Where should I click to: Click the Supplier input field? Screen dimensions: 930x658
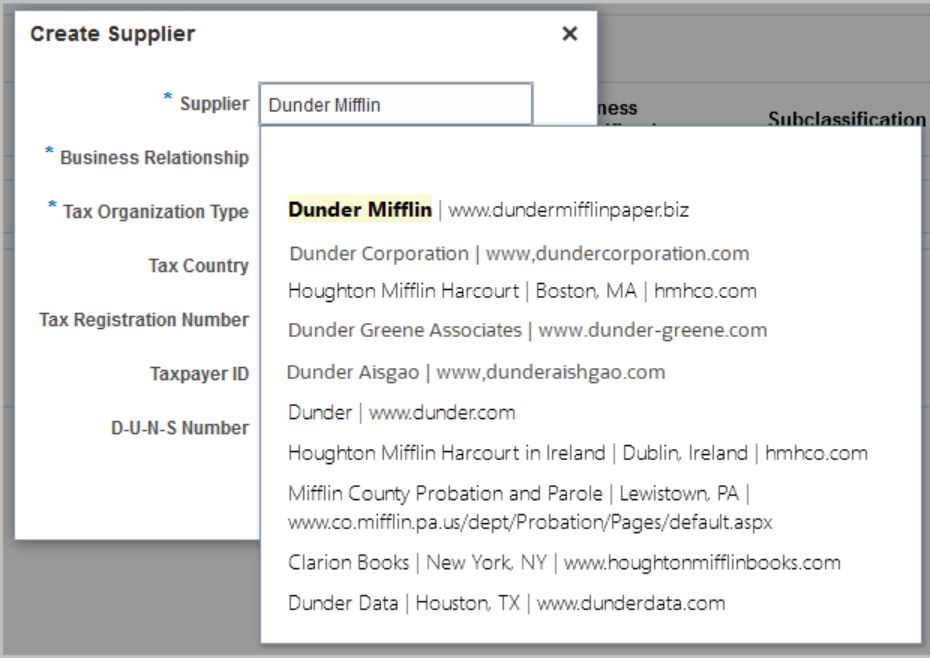(x=396, y=104)
